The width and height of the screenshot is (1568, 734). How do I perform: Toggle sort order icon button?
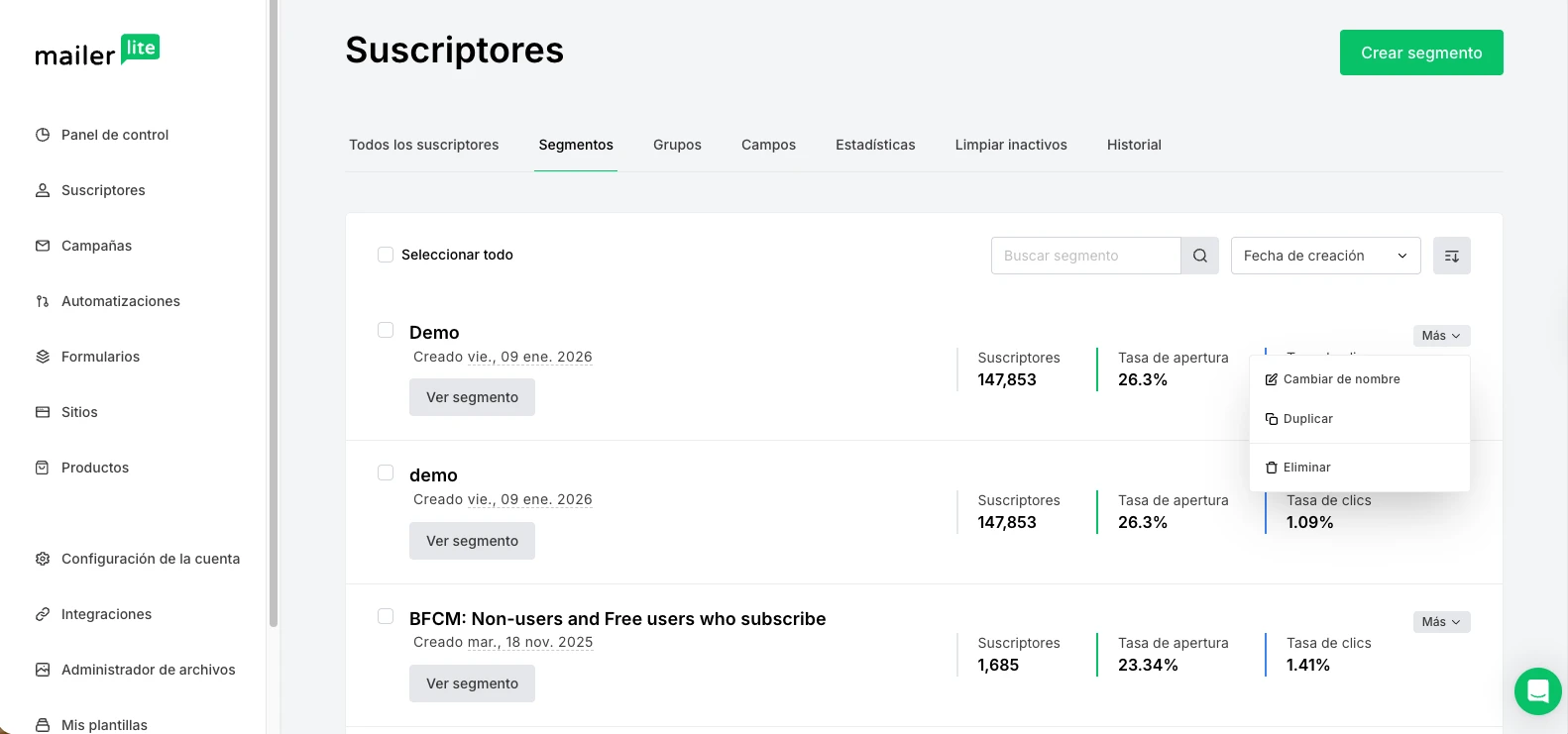pos(1451,256)
